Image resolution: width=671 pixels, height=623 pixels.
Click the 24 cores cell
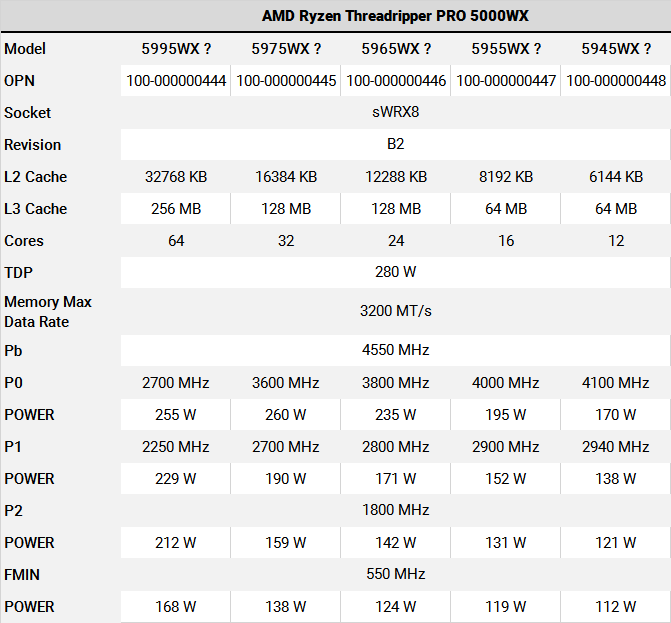pos(396,241)
